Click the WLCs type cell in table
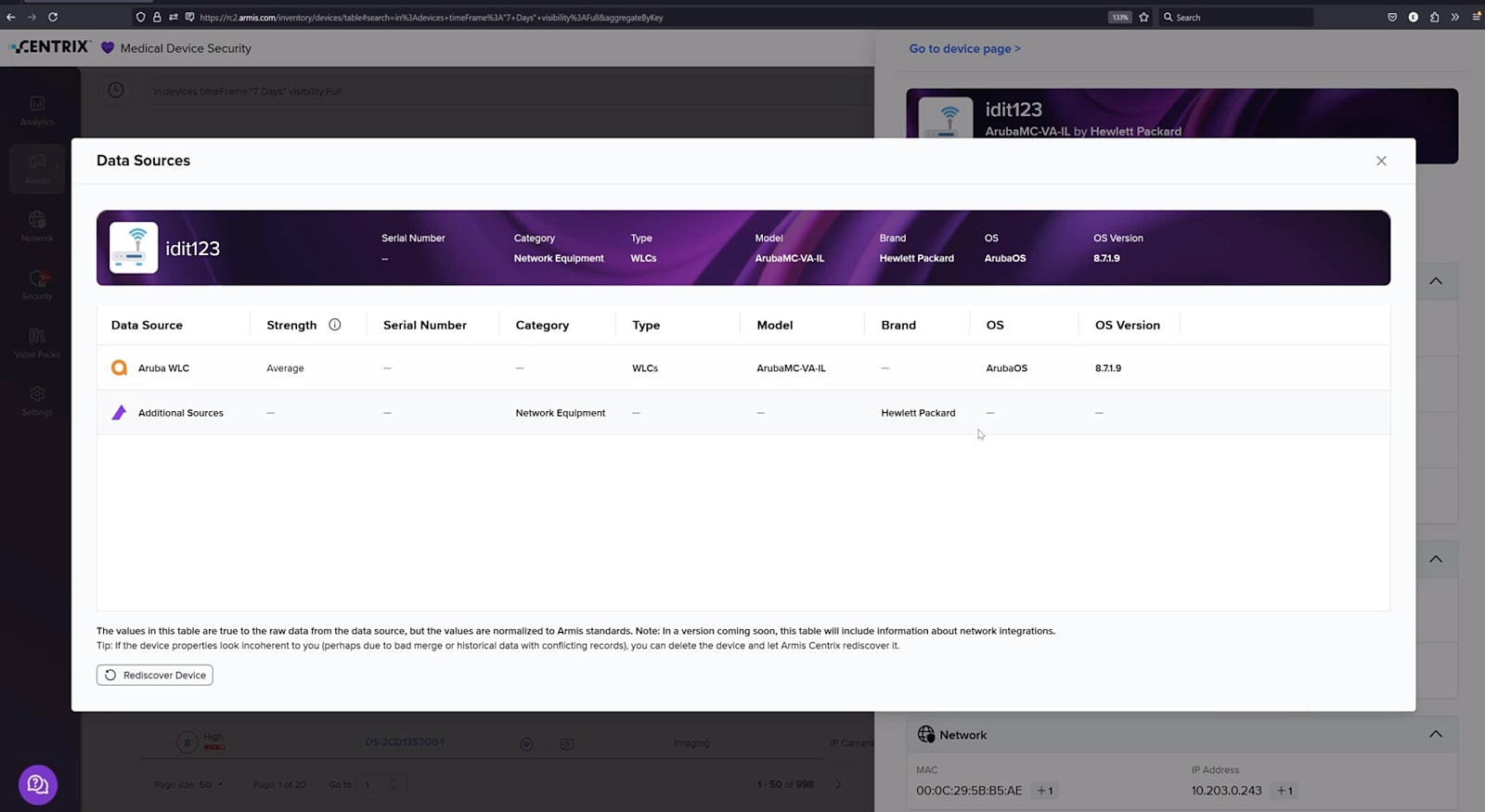1485x812 pixels. point(645,368)
